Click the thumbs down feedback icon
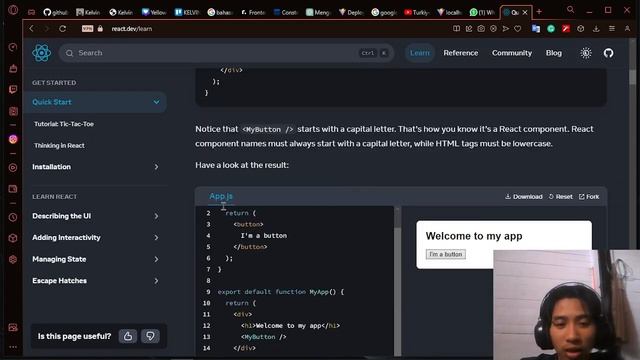 coord(150,336)
